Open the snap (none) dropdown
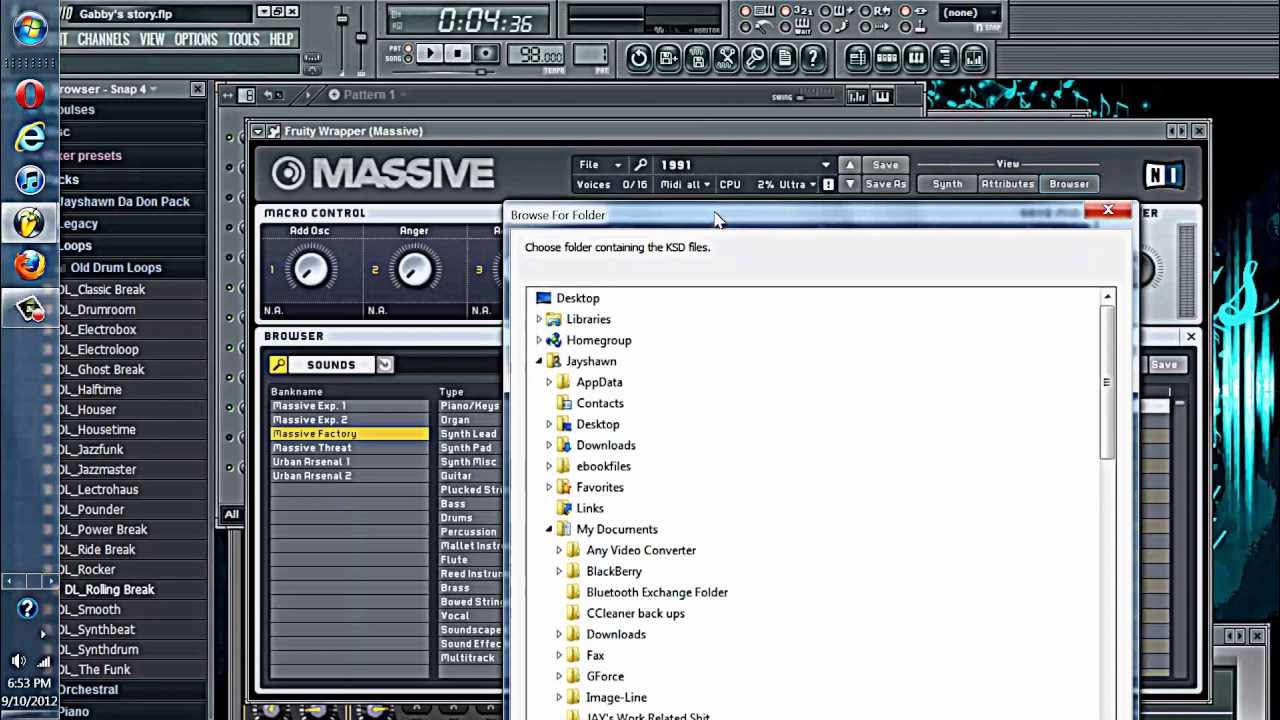Image resolution: width=1280 pixels, height=720 pixels. pyautogui.click(x=968, y=13)
